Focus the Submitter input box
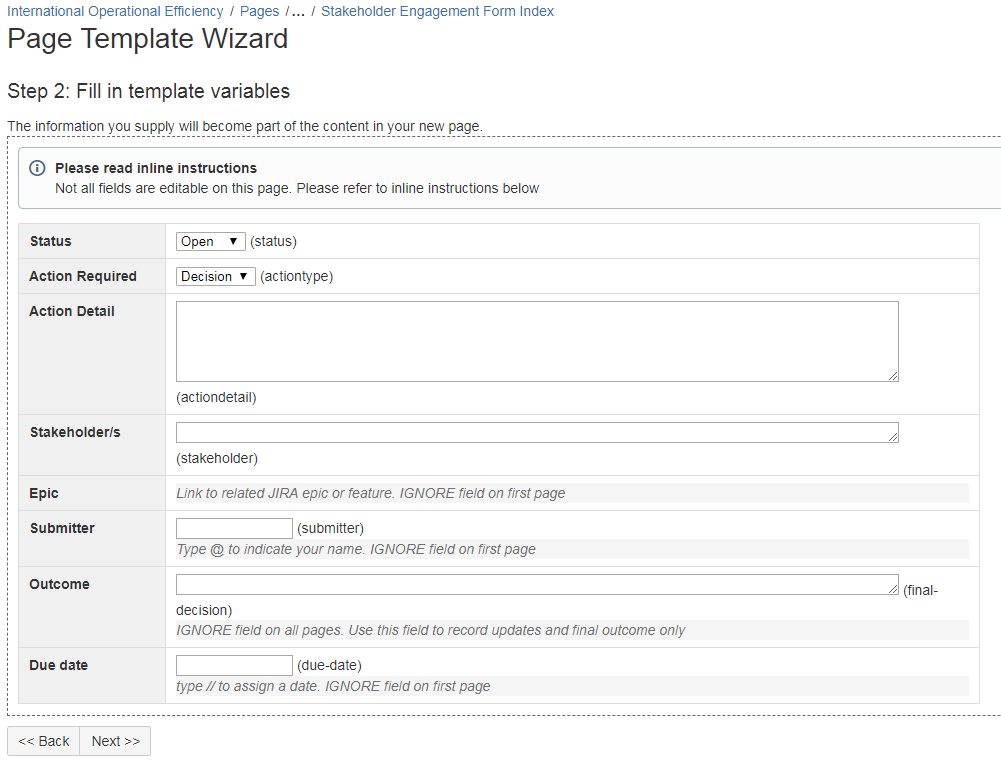Screen dimensions: 1001x764 pyautogui.click(x=234, y=528)
